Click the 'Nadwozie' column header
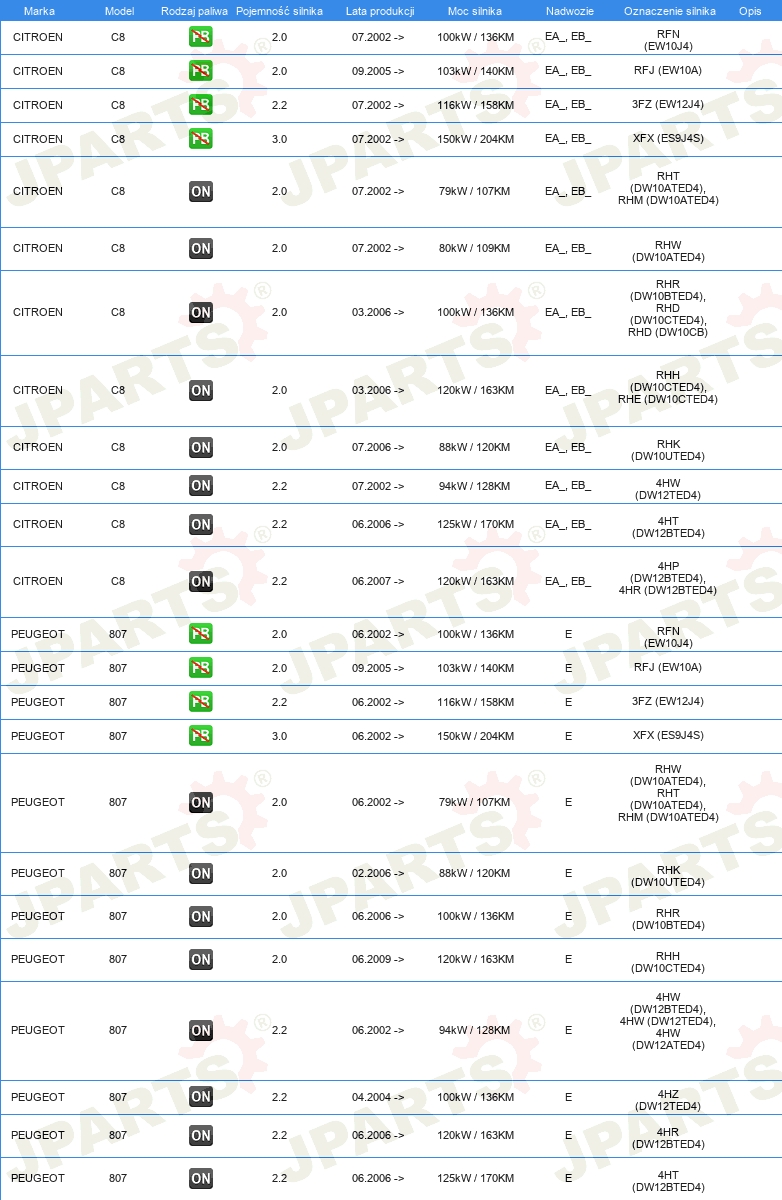 (x=570, y=10)
